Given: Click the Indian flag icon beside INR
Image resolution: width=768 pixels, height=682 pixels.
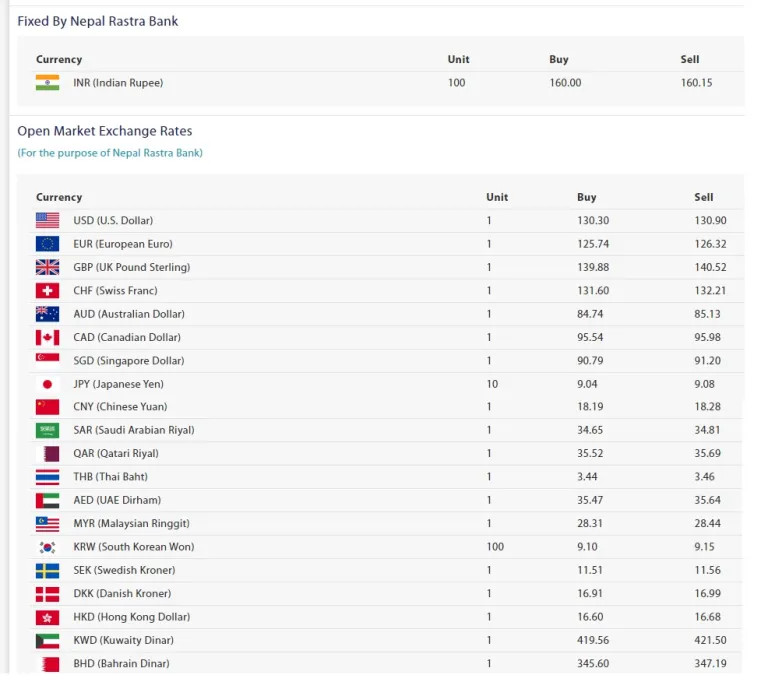Looking at the screenshot, I should coord(48,83).
